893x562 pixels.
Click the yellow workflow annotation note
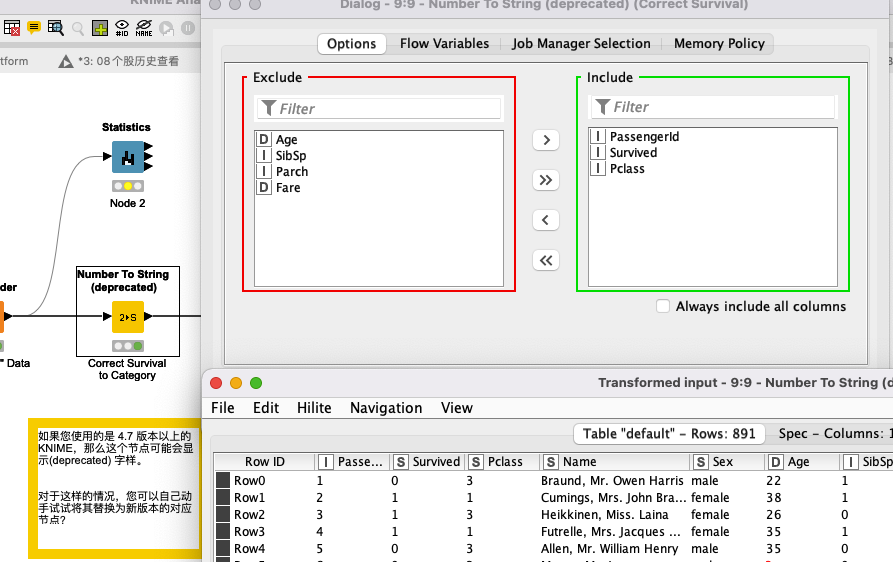click(x=114, y=489)
